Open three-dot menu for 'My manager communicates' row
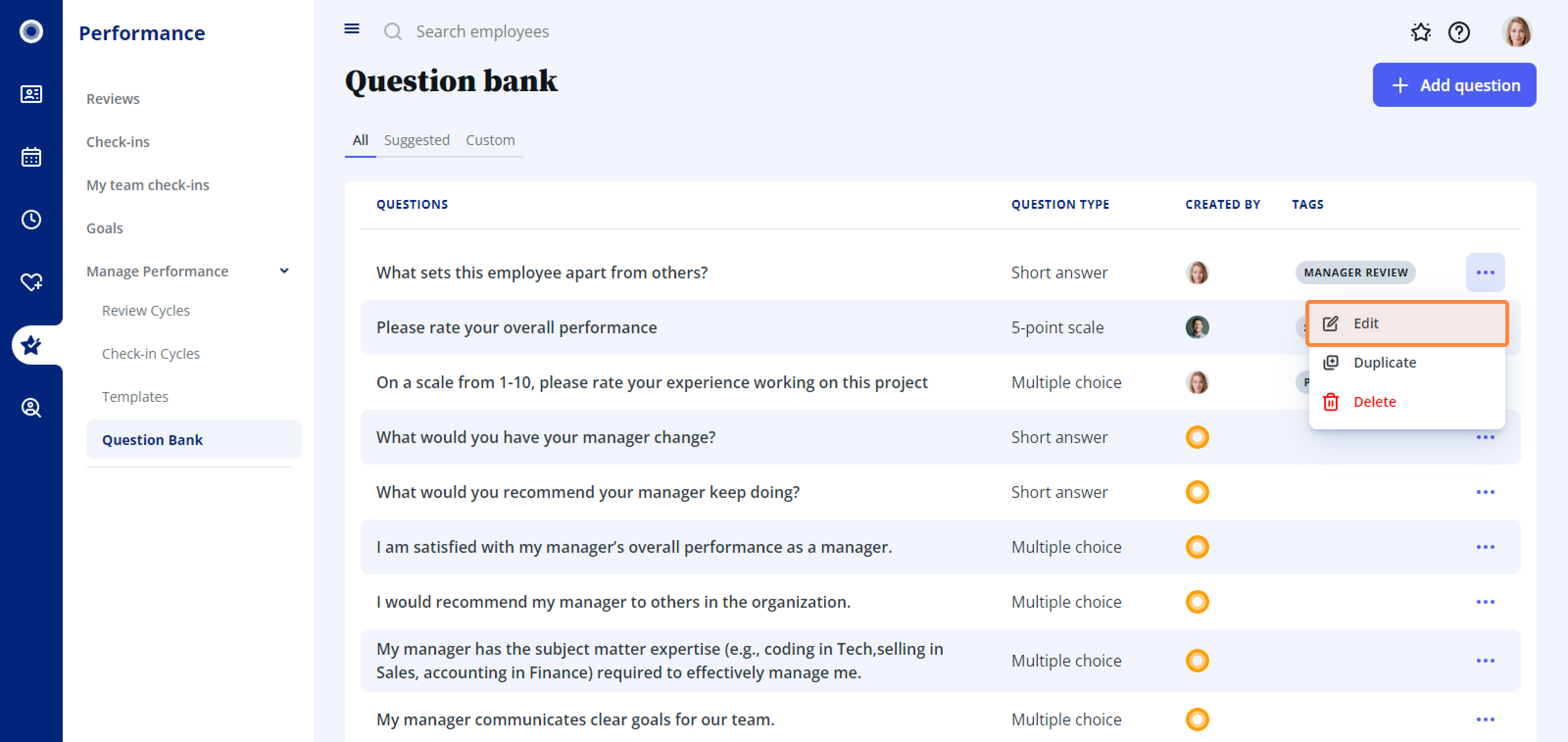 point(1485,719)
